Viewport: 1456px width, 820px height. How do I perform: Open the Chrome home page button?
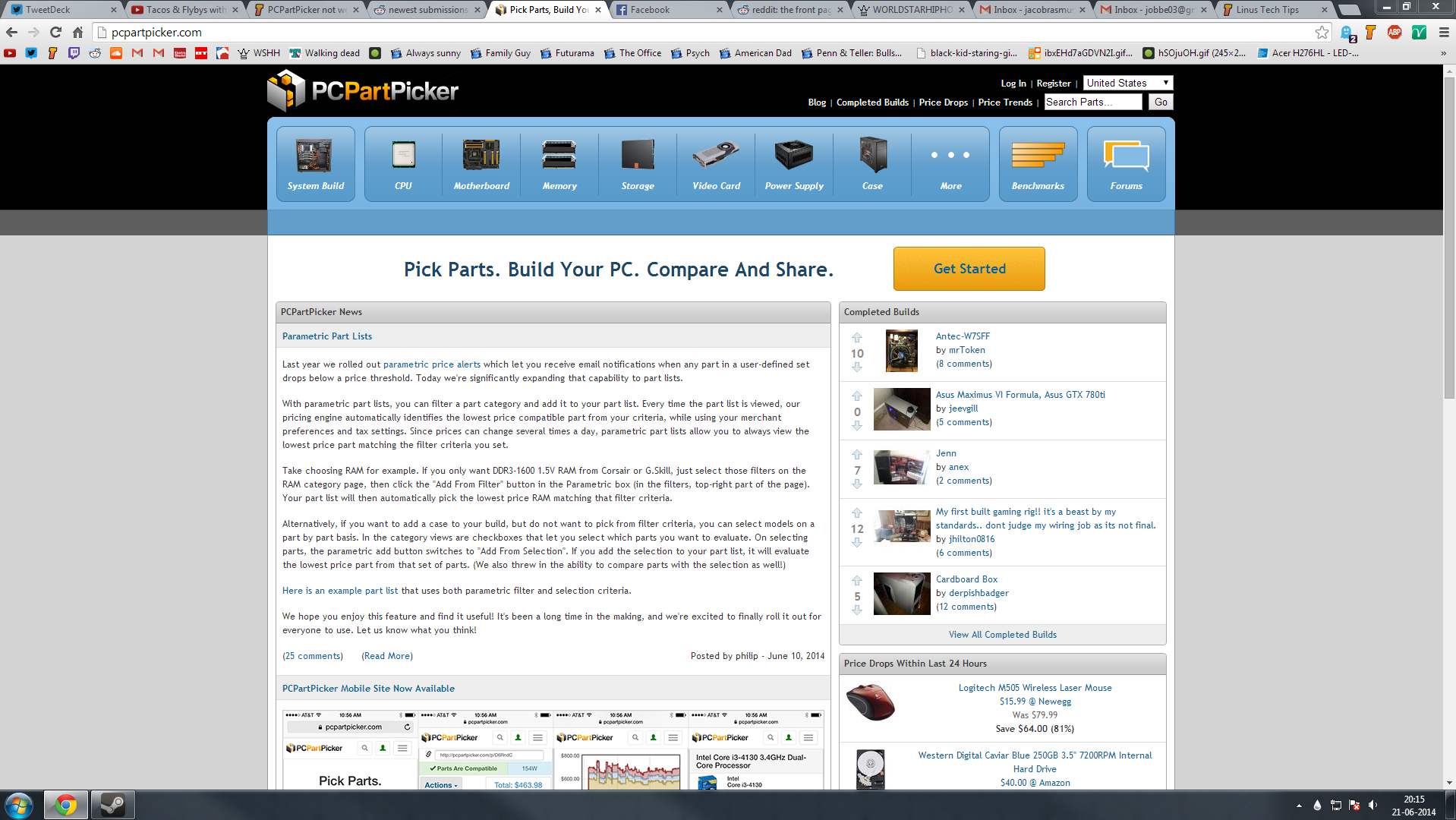(x=77, y=33)
